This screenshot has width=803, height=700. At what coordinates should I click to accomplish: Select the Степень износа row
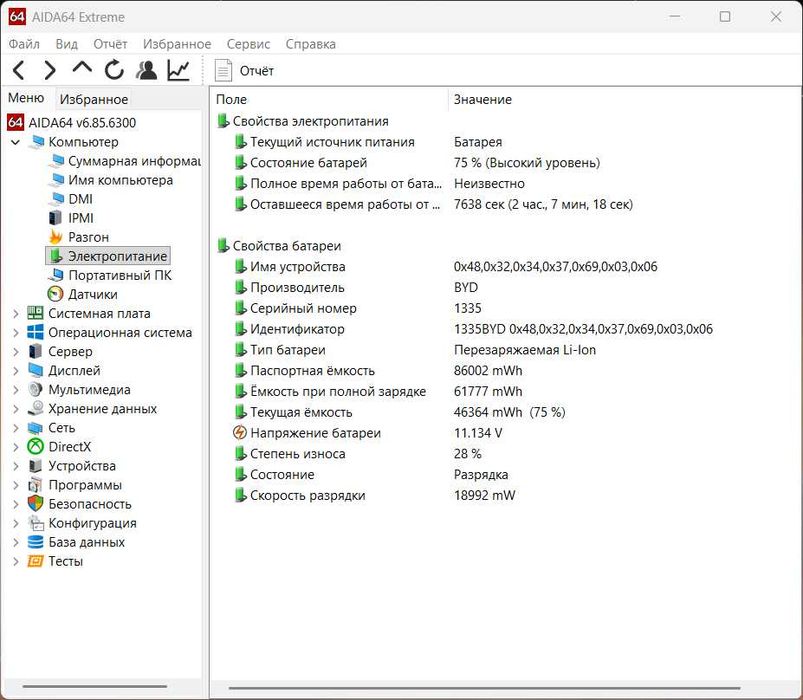point(357,454)
